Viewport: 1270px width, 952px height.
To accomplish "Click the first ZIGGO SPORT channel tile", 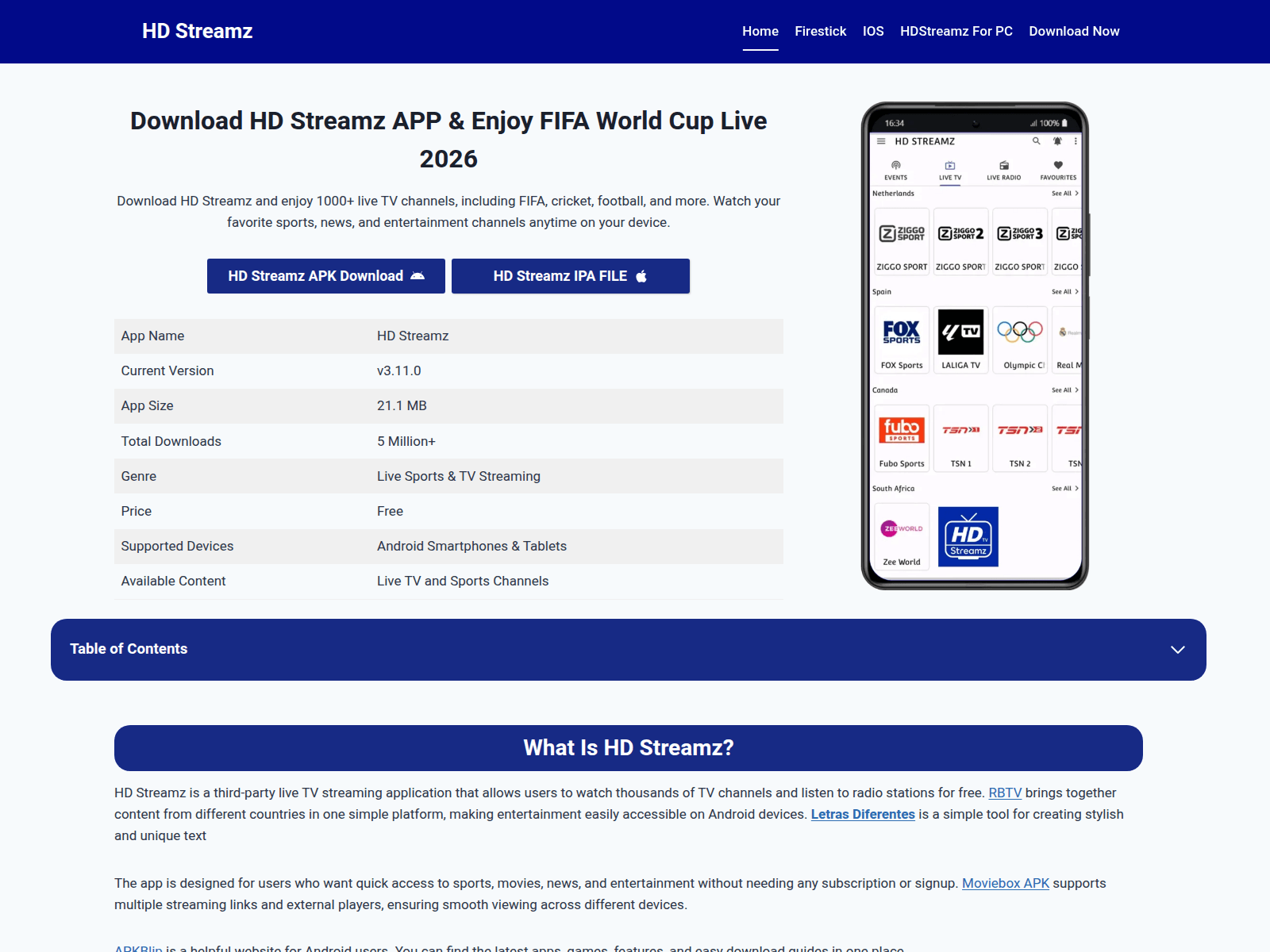I will pos(902,242).
